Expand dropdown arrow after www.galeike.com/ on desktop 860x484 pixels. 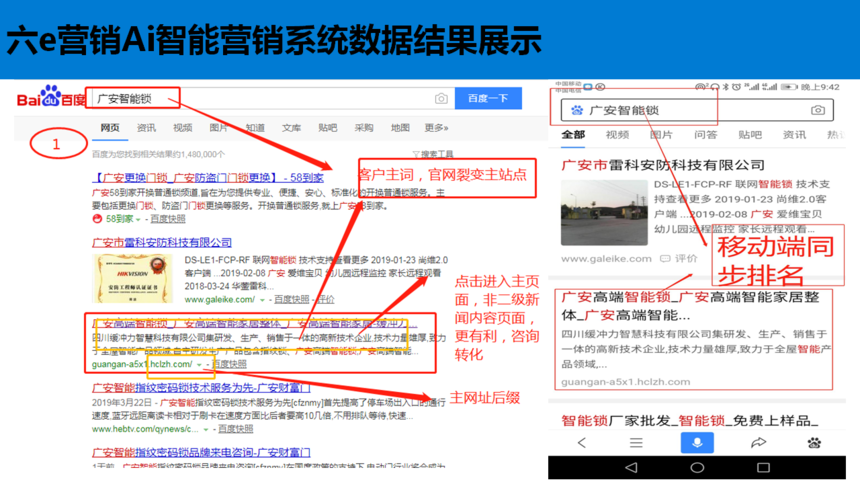(262, 300)
